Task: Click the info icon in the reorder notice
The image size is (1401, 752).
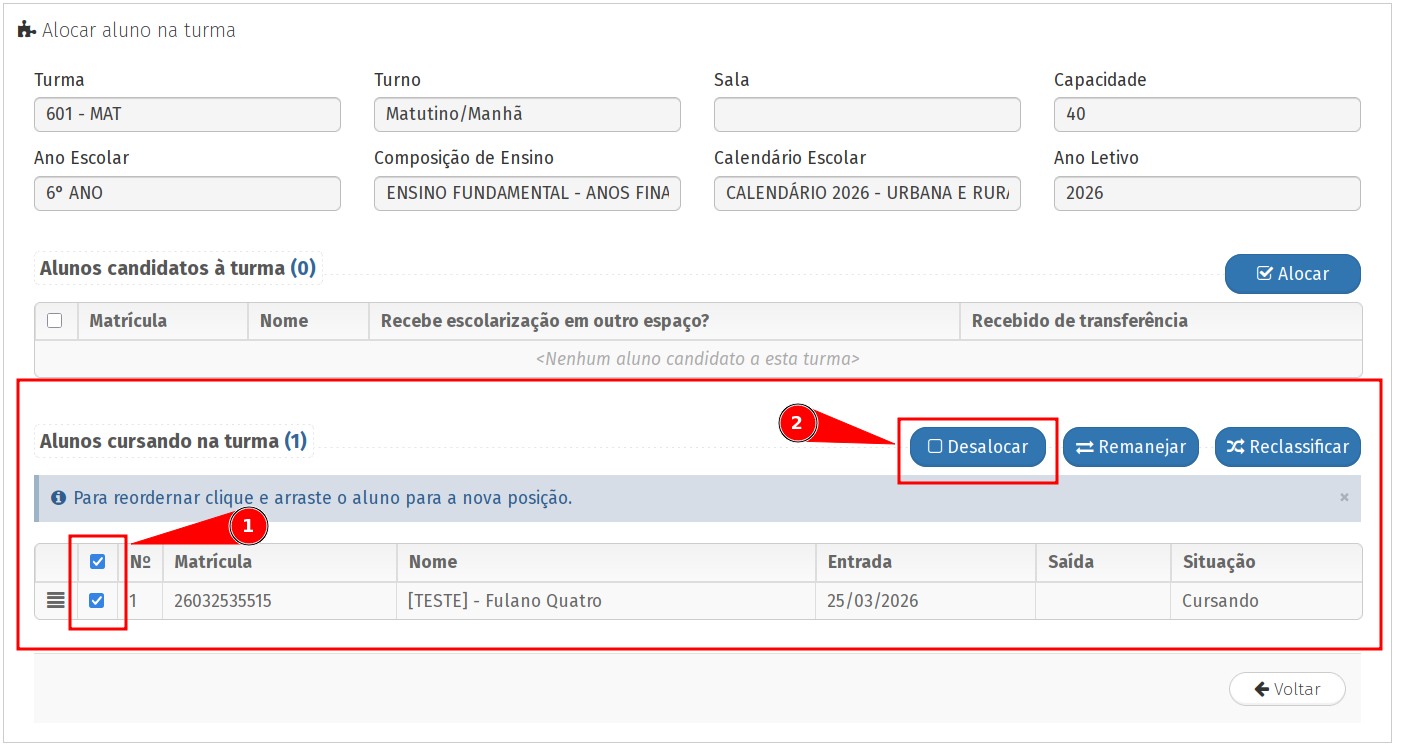Action: pos(59,498)
